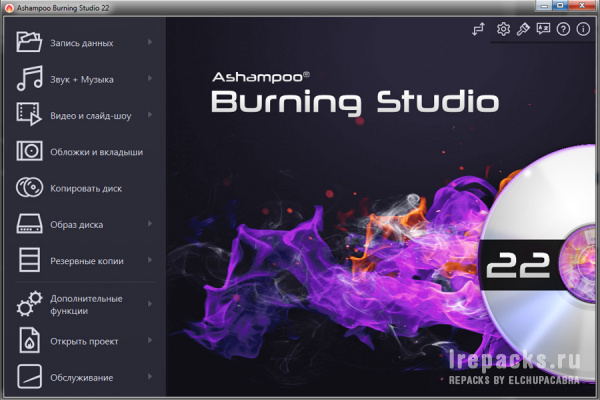
Task: Choose the Копировать диск menu entry
Action: [x=85, y=188]
